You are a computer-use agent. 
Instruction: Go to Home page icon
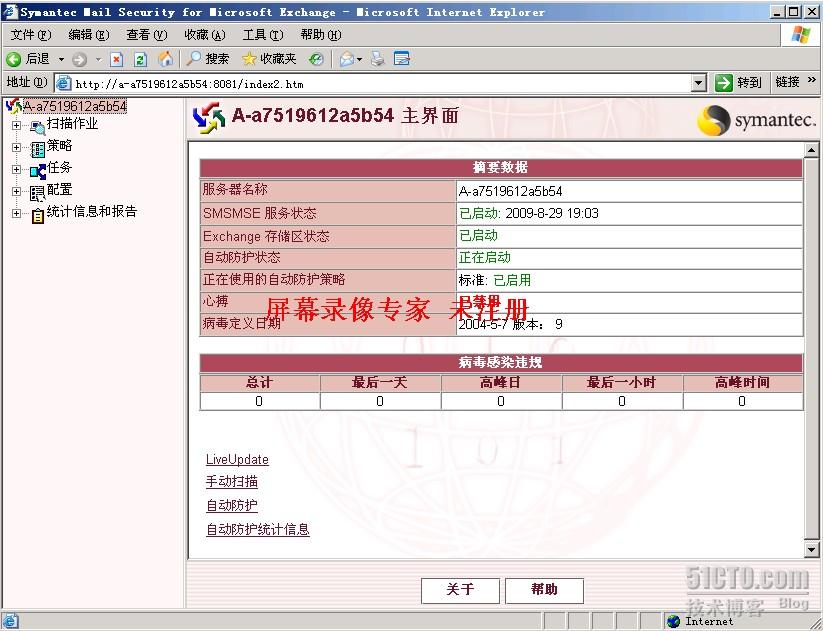point(165,59)
